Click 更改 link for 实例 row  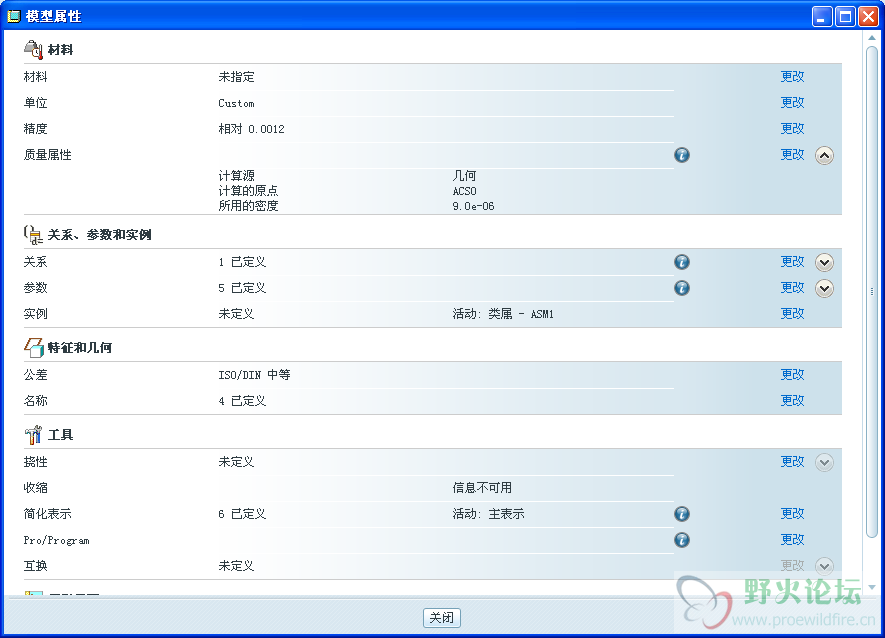coord(792,313)
